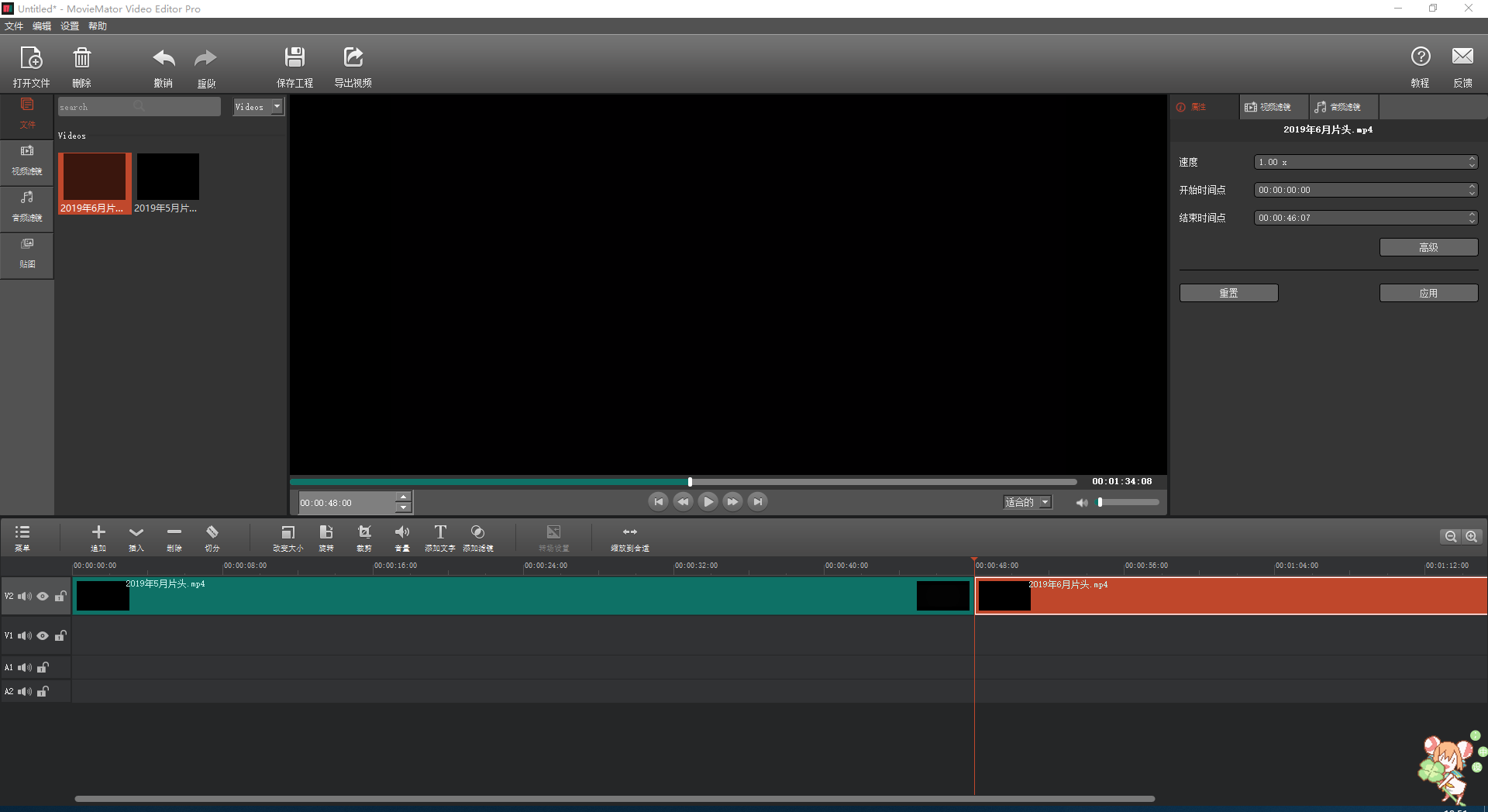Mute the V1 track speaker
The height and width of the screenshot is (812, 1488).
pos(25,636)
